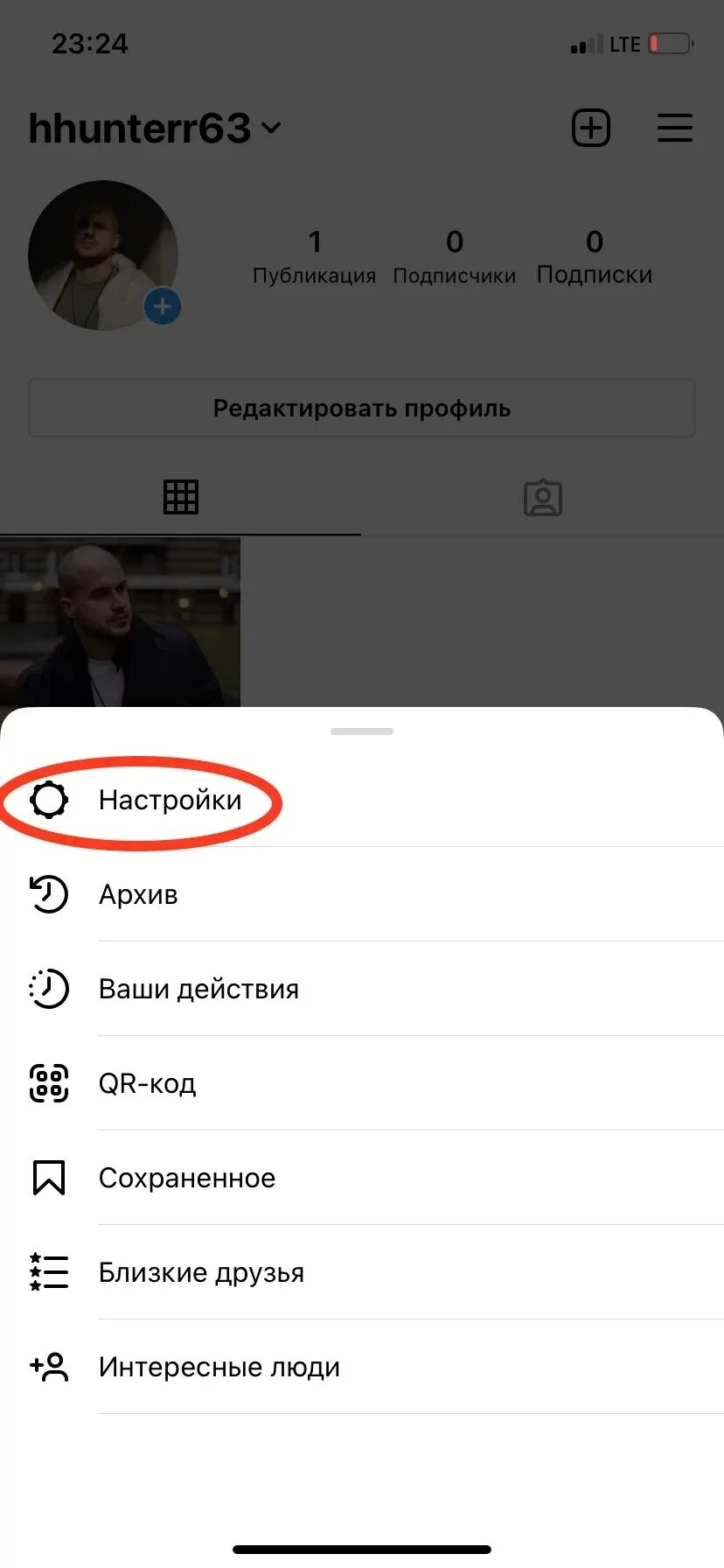
Task: Tap the bottom sheet drag handle
Action: [x=362, y=731]
